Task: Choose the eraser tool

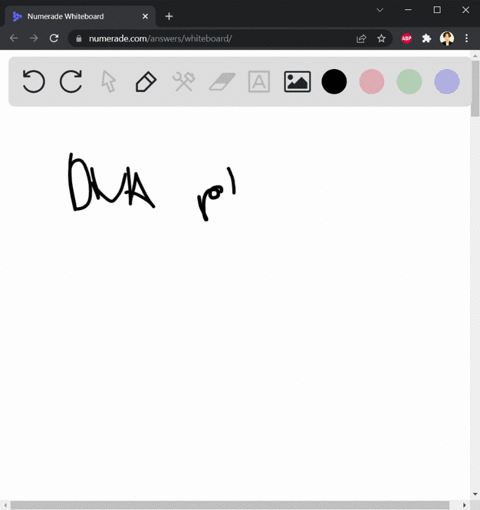Action: click(222, 82)
